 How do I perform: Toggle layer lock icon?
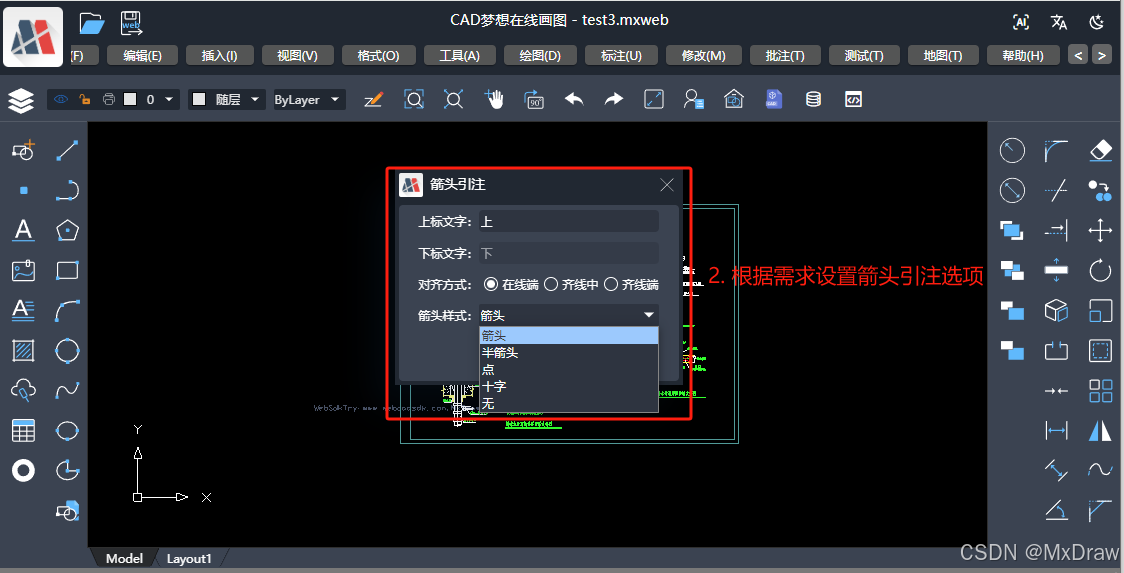pos(85,99)
